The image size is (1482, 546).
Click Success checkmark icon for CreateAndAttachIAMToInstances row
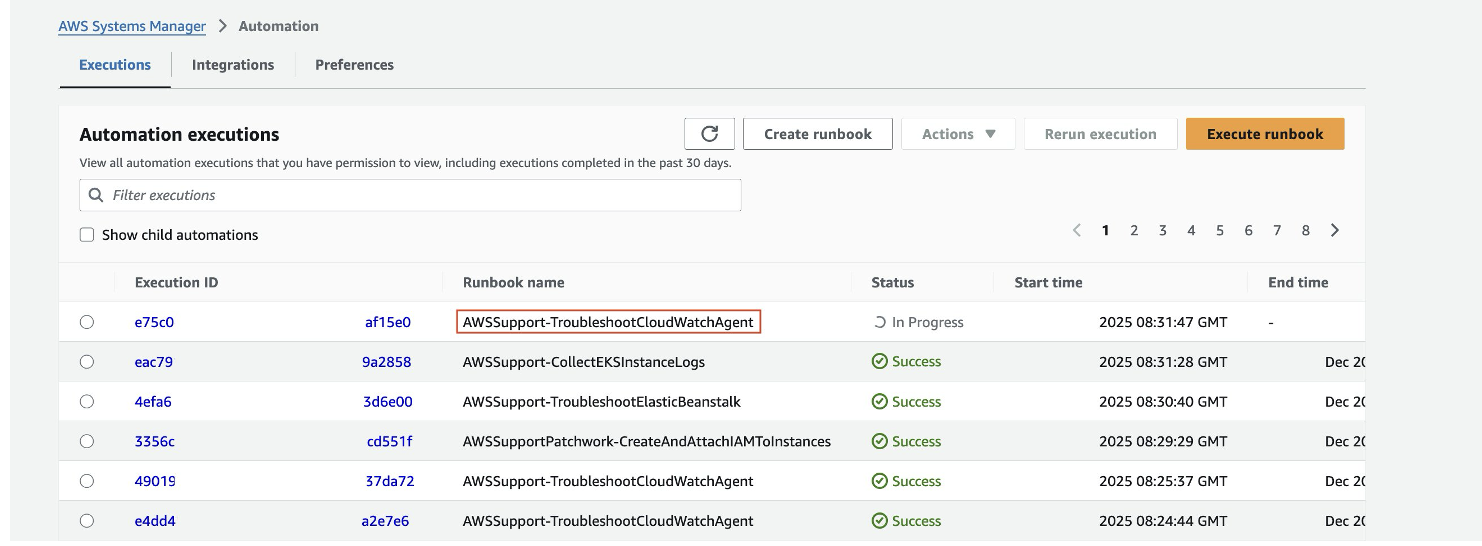click(x=879, y=441)
